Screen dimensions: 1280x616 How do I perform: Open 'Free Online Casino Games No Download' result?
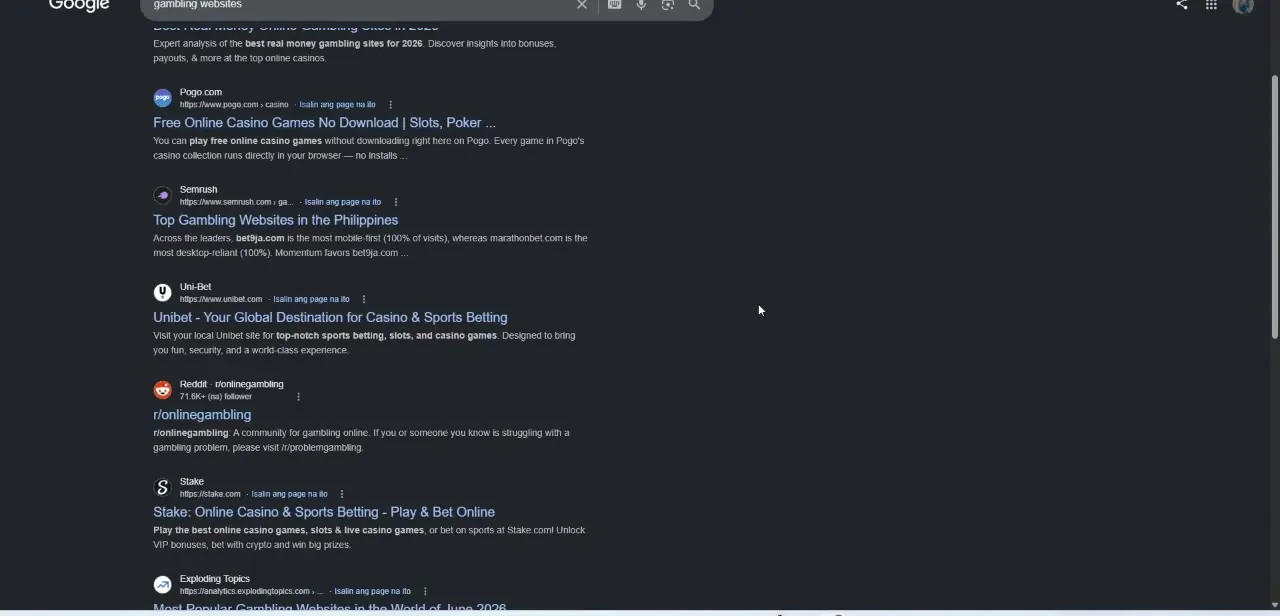pos(324,123)
